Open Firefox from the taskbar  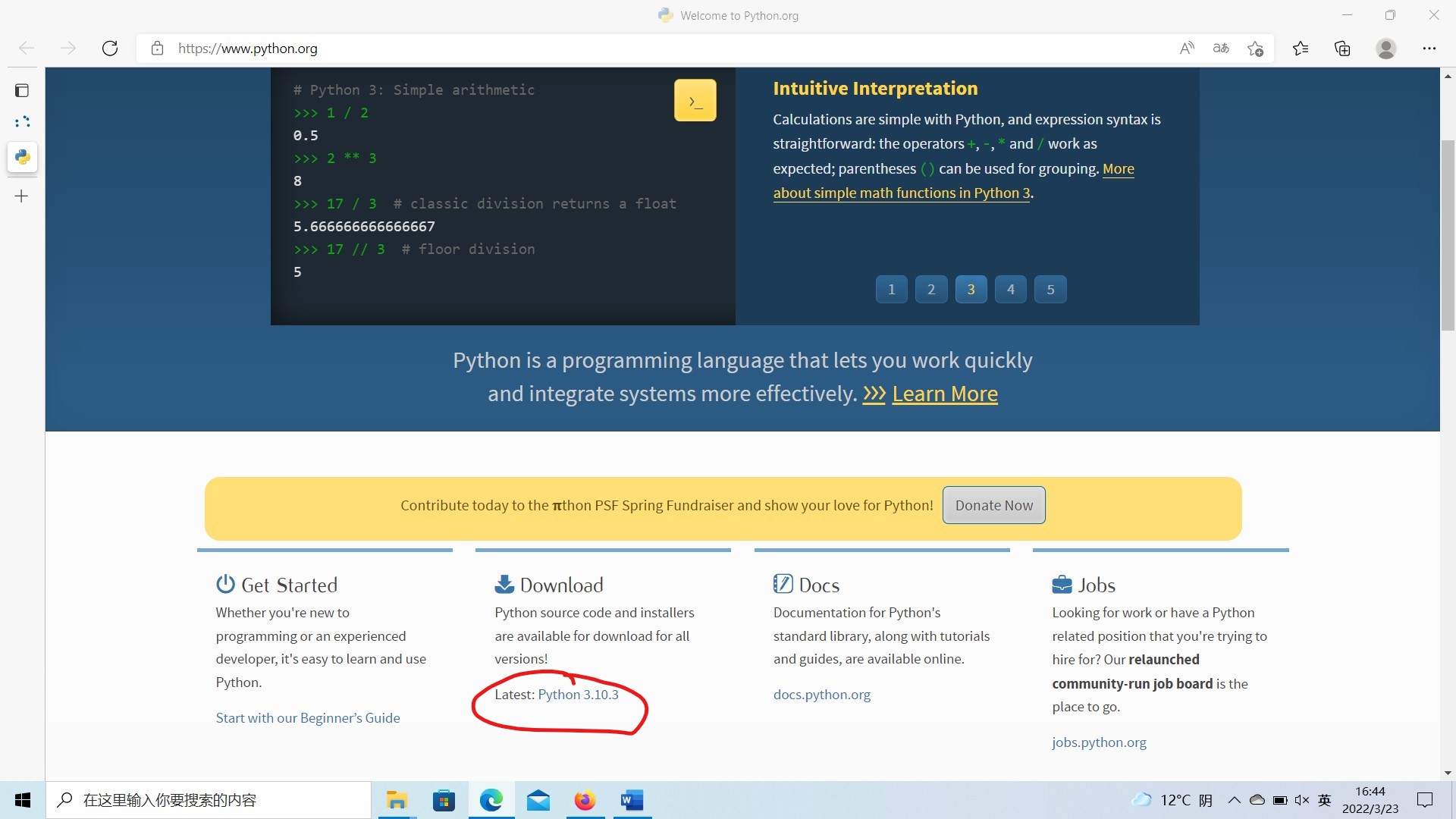(x=585, y=800)
